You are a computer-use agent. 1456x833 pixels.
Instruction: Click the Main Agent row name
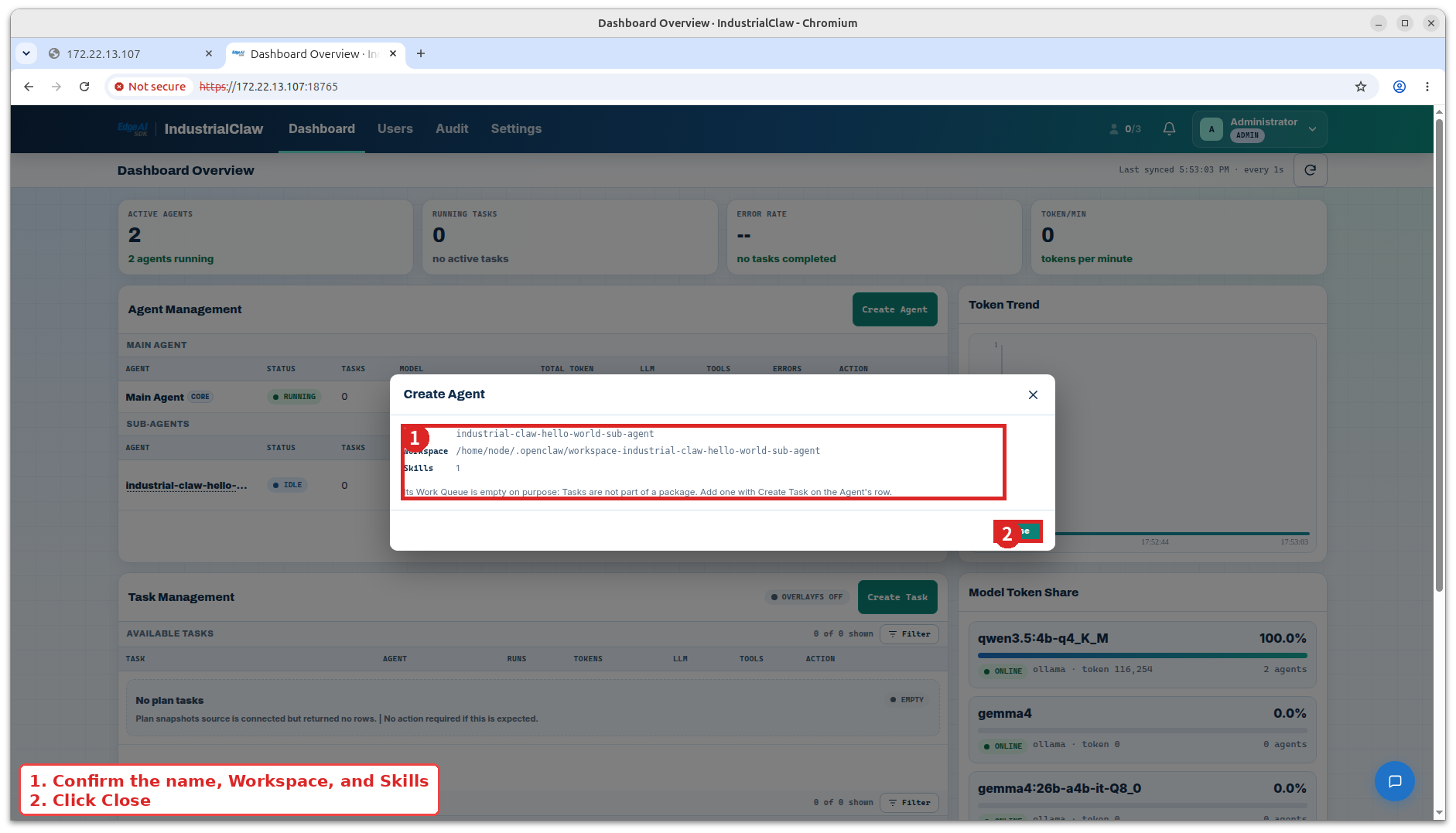coord(155,397)
